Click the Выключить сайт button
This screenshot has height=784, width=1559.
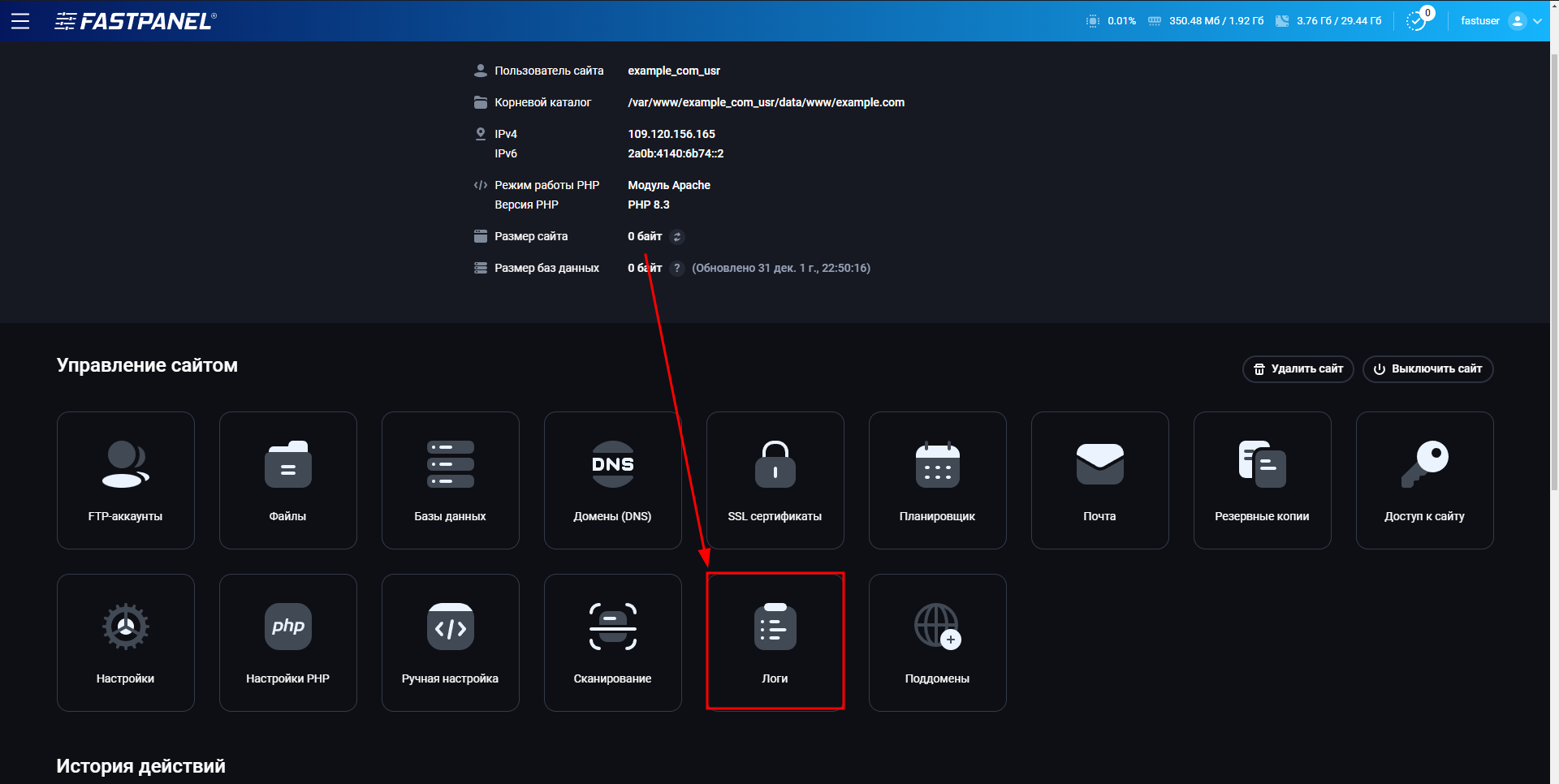1427,369
